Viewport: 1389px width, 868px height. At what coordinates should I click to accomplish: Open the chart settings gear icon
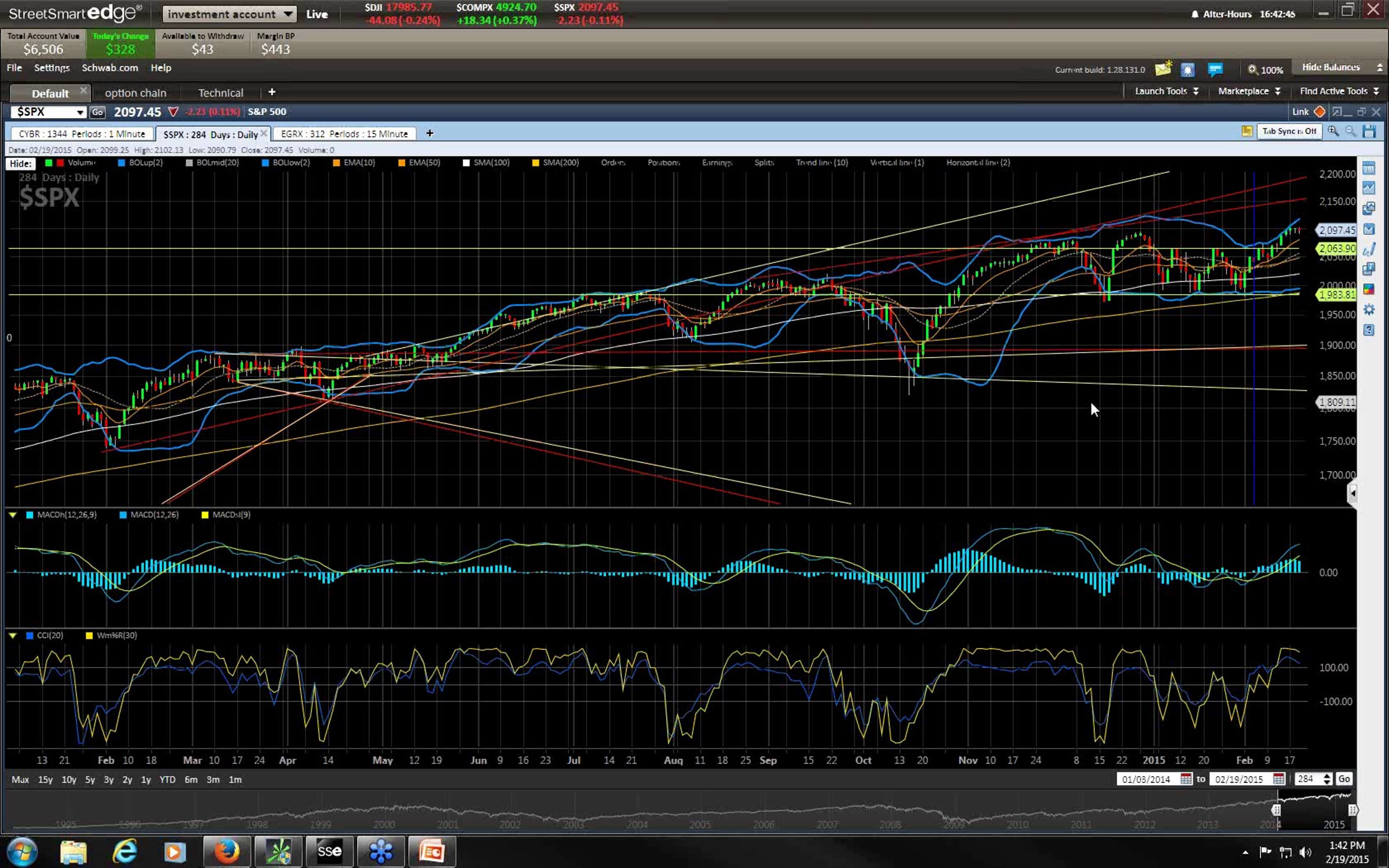1369,310
